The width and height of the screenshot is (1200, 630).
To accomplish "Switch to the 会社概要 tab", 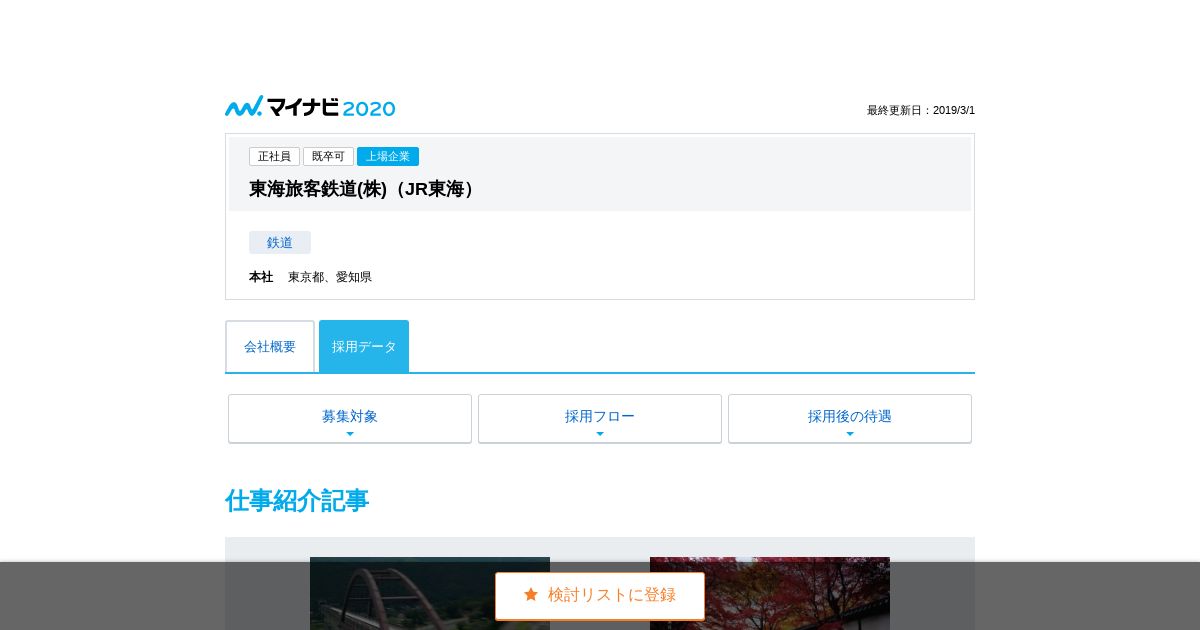I will [x=270, y=346].
